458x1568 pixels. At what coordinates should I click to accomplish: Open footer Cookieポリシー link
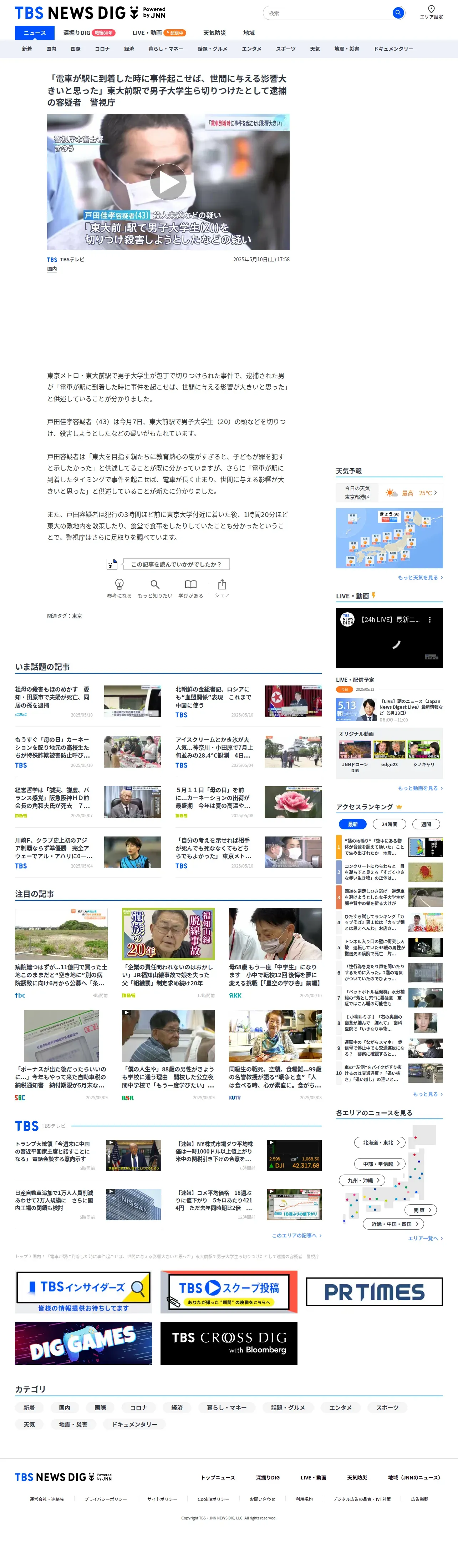[214, 1499]
